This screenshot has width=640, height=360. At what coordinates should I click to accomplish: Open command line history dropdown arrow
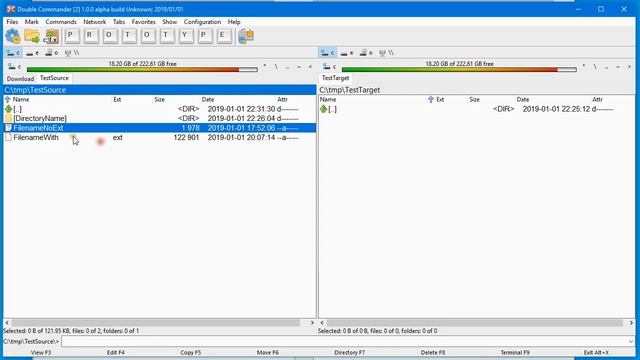click(x=631, y=341)
